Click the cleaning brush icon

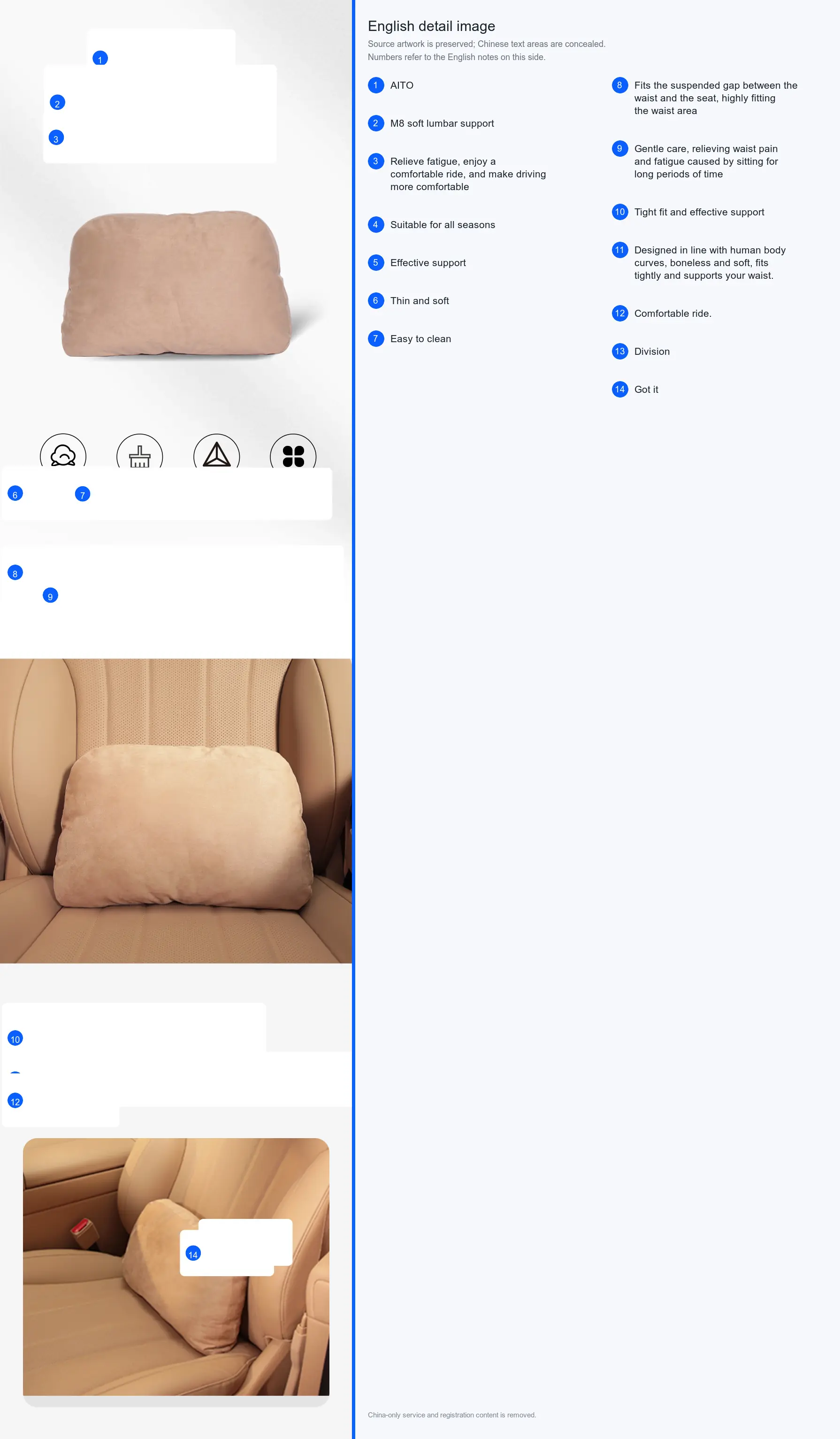[139, 456]
